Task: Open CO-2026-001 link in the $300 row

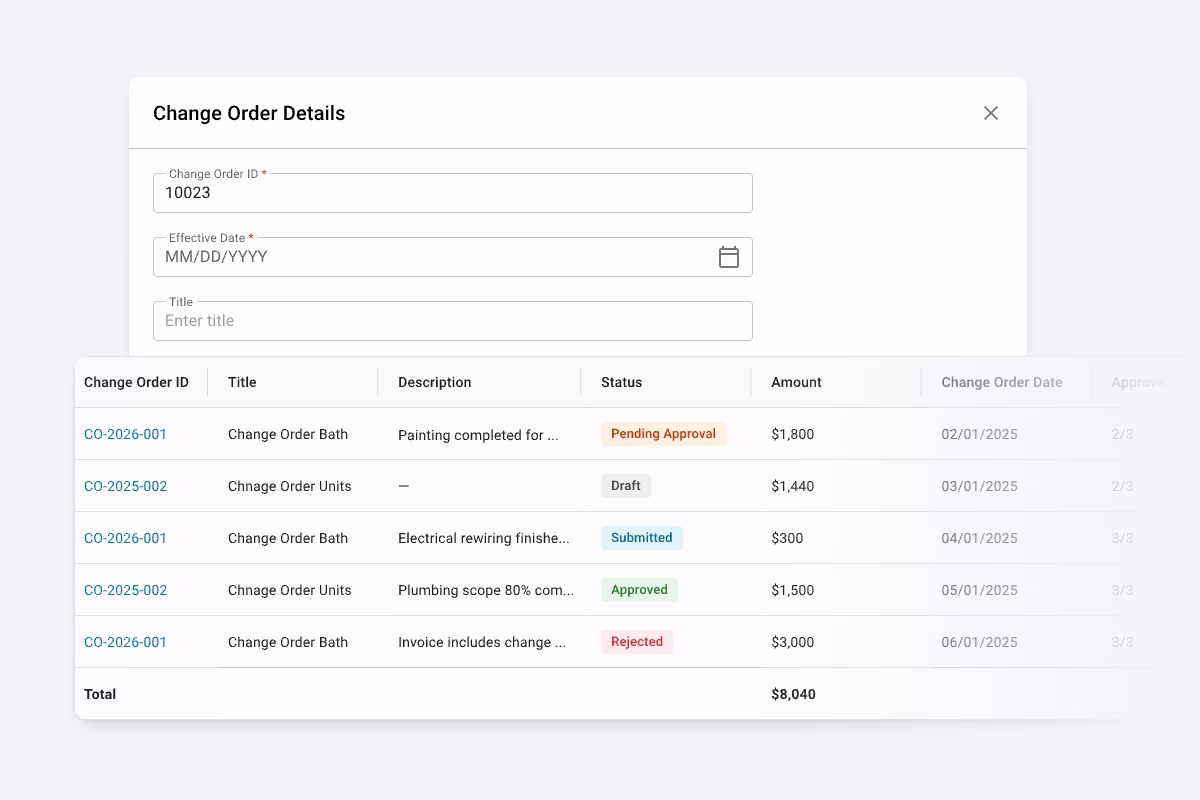Action: pyautogui.click(x=125, y=538)
